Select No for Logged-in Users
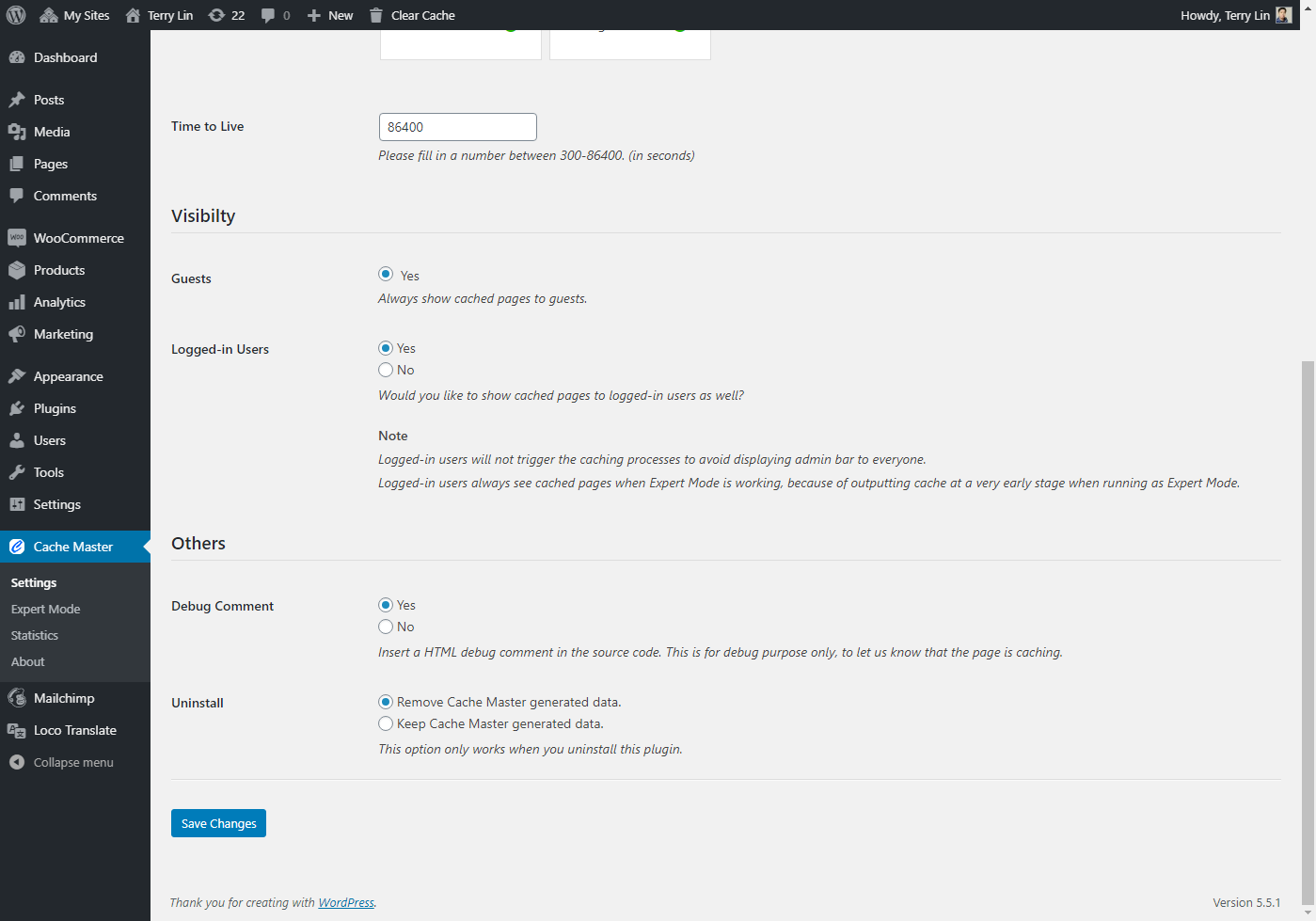1316x921 pixels. pyautogui.click(x=386, y=370)
